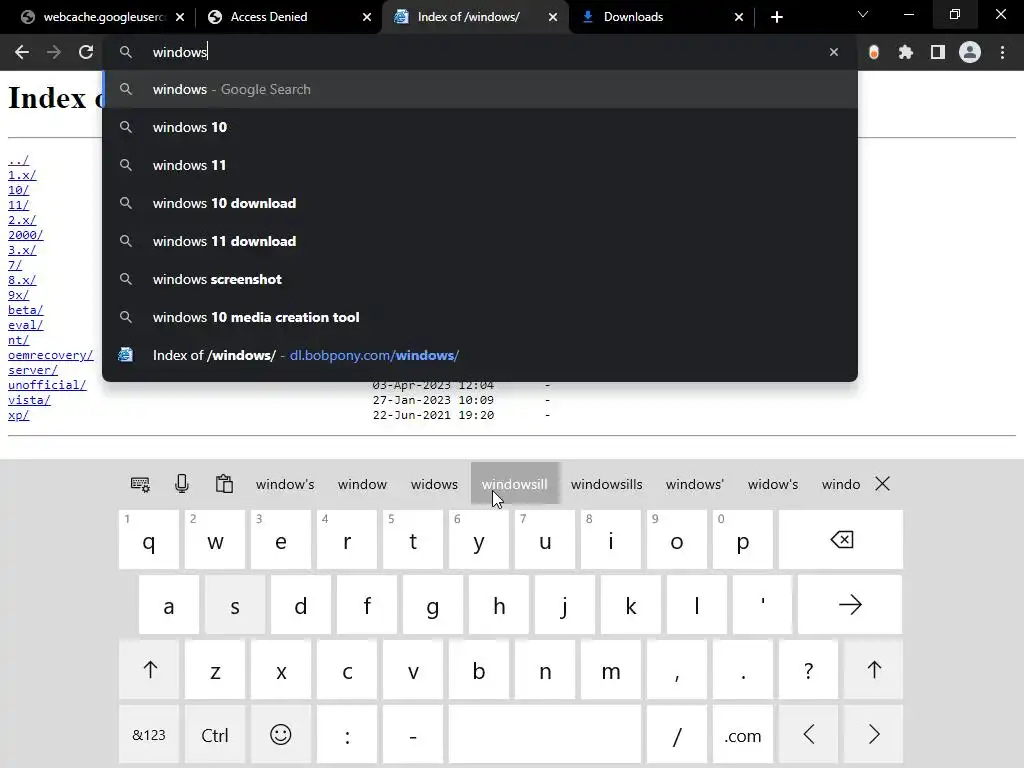Choose the 'windowsill' word suggestion
This screenshot has height=768, width=1024.
[x=515, y=485]
